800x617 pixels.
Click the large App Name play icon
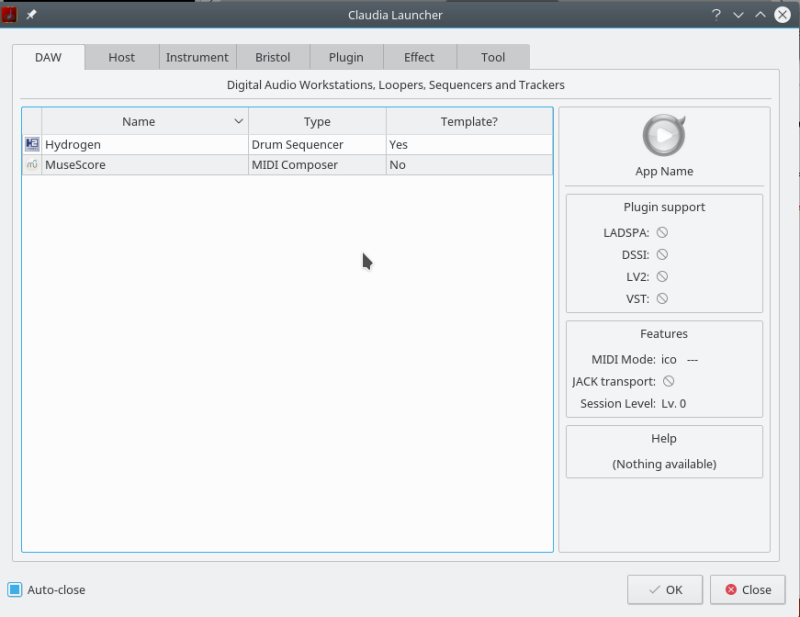(x=664, y=135)
